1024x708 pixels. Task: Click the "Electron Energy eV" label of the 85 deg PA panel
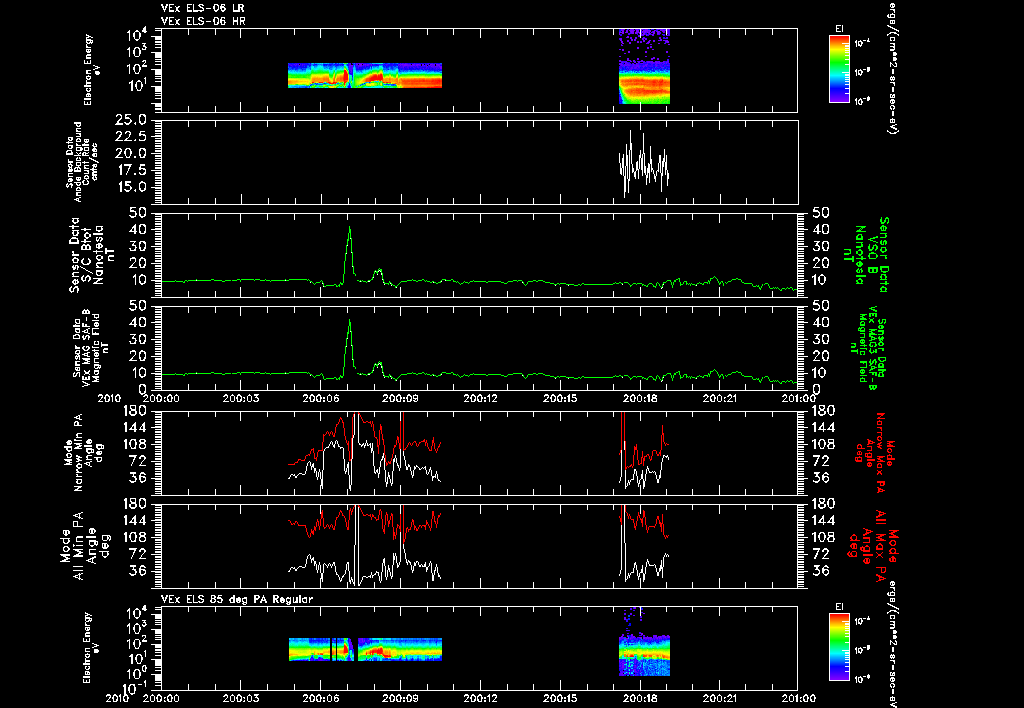[x=90, y=648]
